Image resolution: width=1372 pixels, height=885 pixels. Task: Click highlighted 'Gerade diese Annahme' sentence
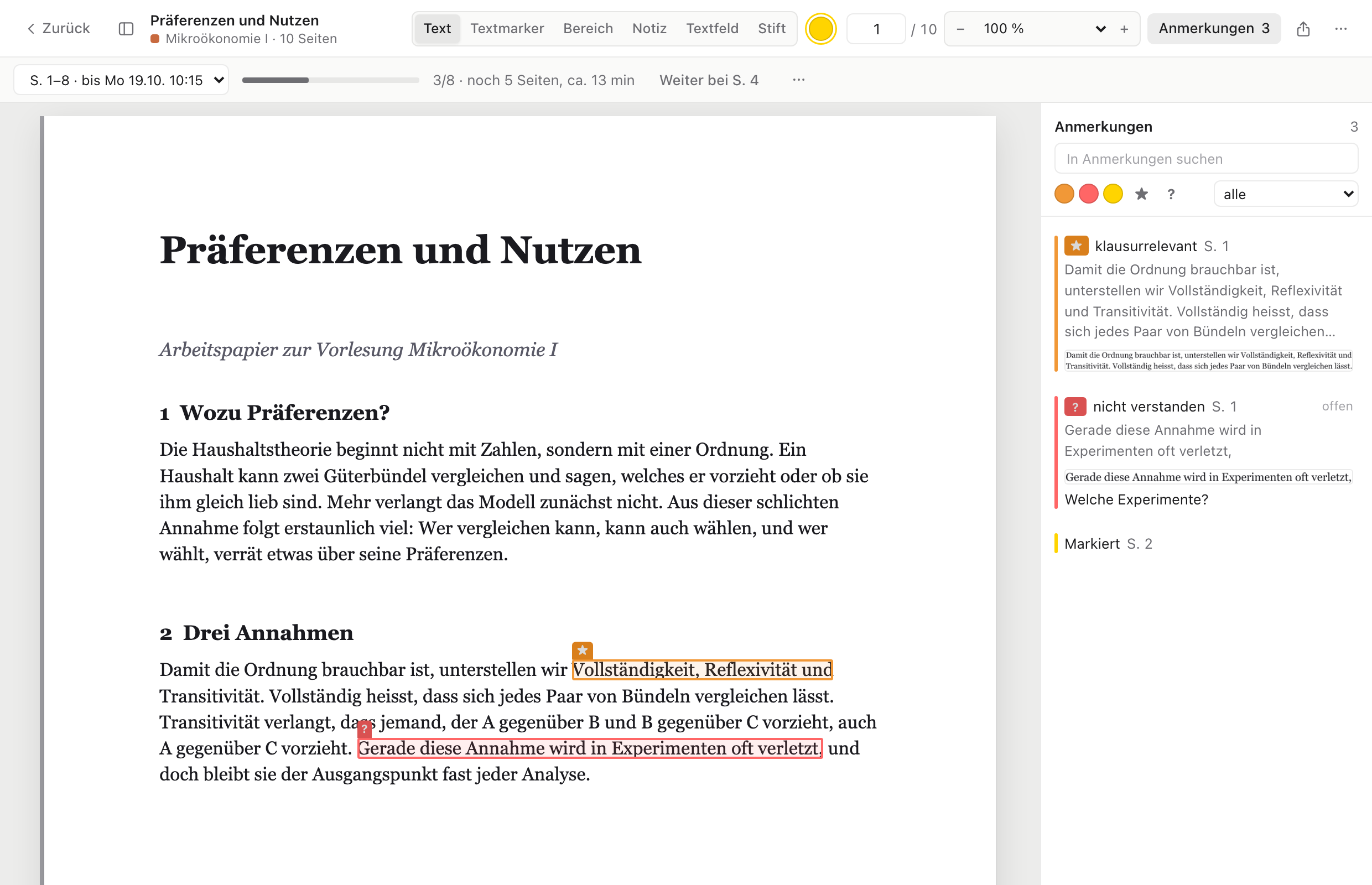[590, 748]
